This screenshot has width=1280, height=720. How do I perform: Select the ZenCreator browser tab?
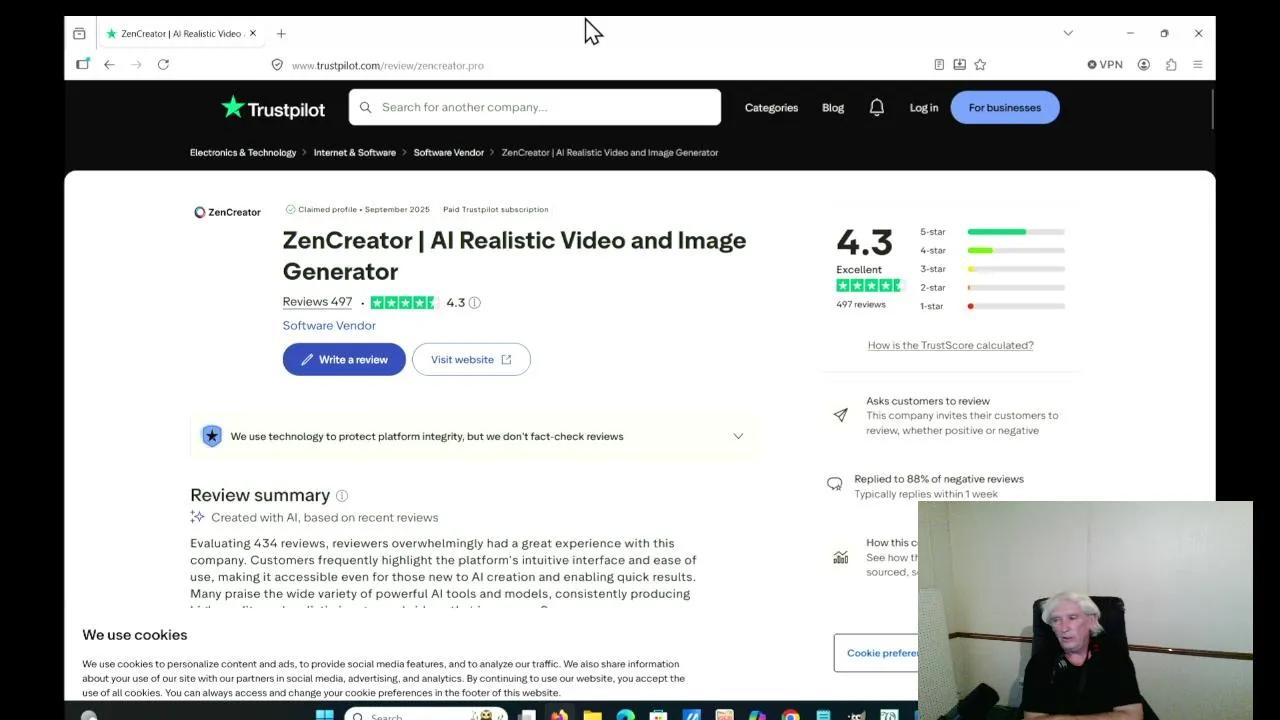point(180,33)
